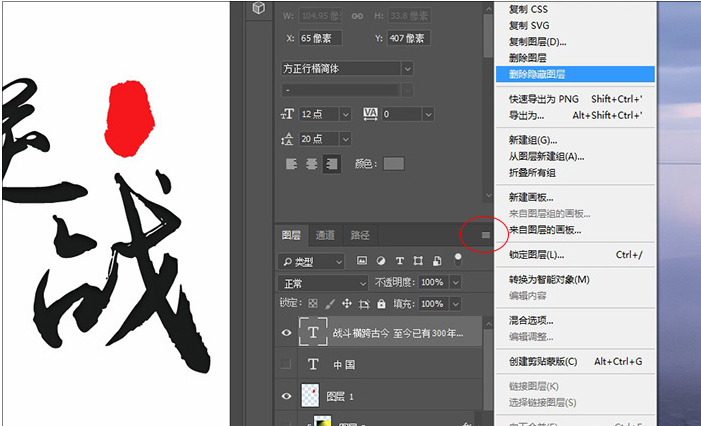701x426 pixels.
Task: Click the T thumbnail of 中国 layer
Action: coord(313,364)
